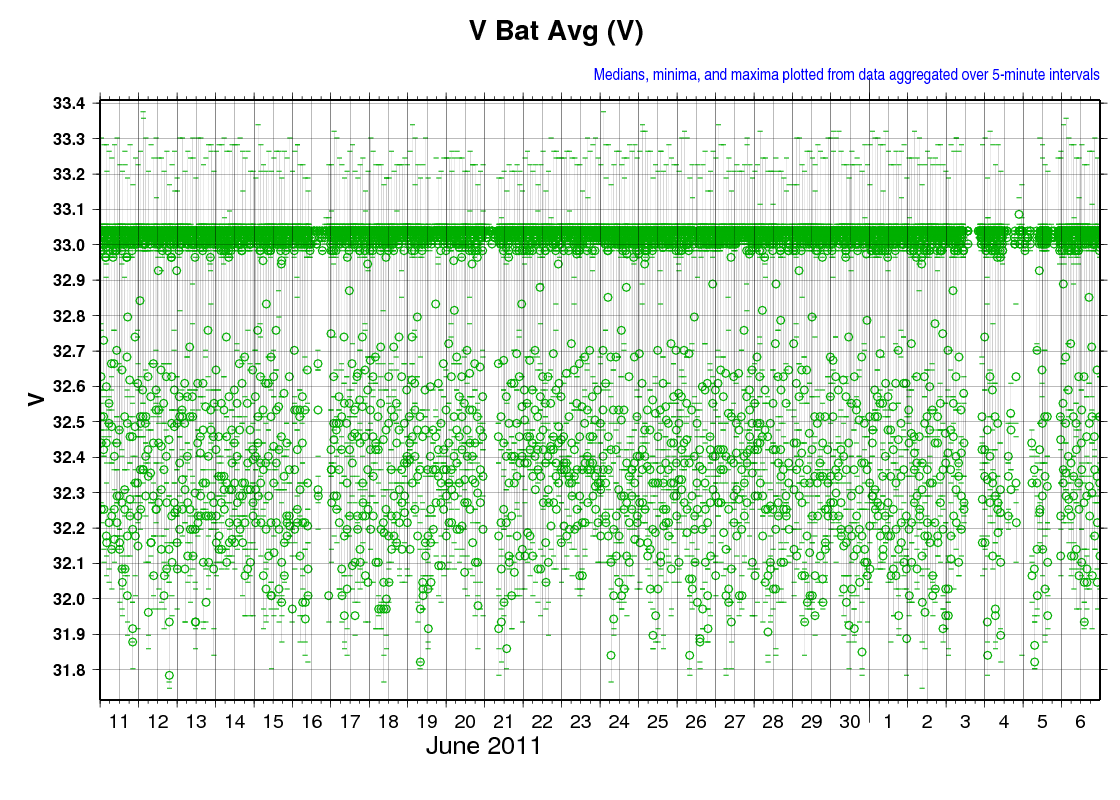The width and height of the screenshot is (1120, 800).
Task: Click date label 24 on x-axis
Action: pos(619,721)
